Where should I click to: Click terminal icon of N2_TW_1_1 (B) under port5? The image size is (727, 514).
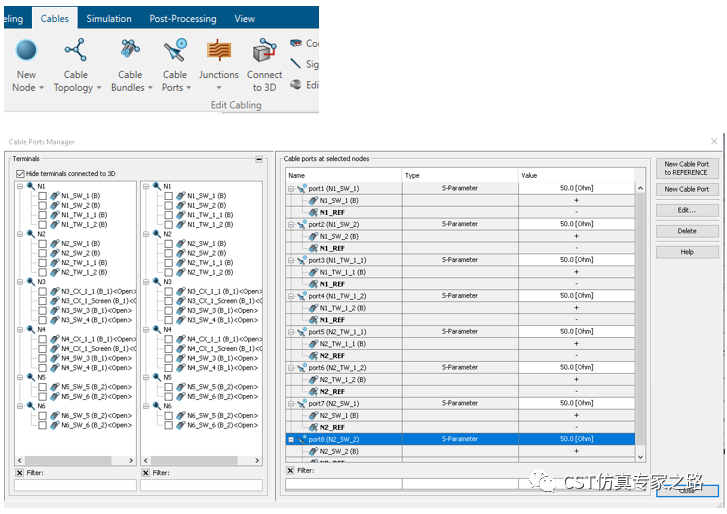(313, 344)
